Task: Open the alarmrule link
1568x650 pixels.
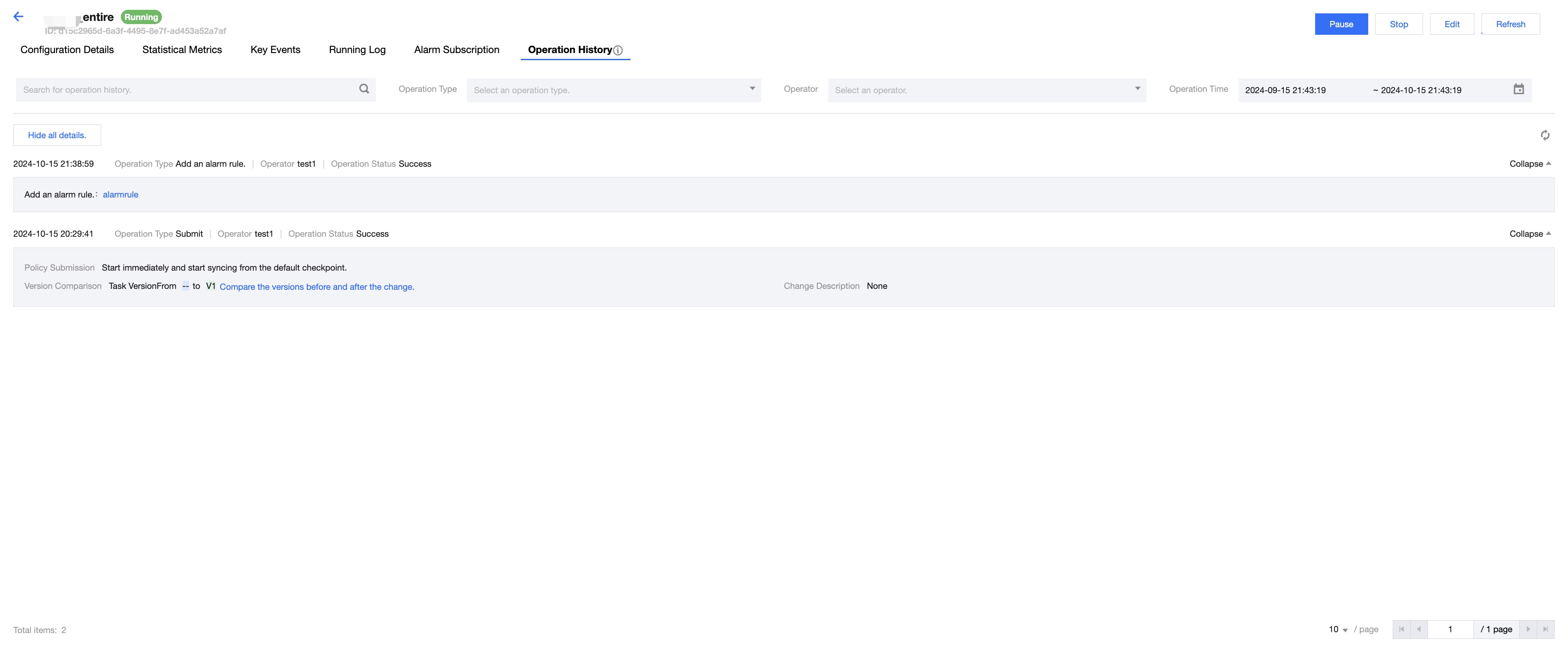Action: 120,195
